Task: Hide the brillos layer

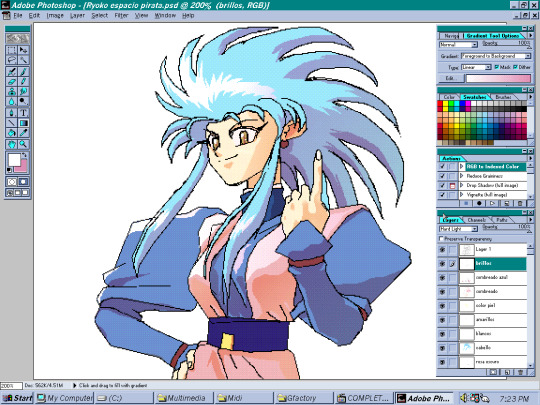Action: pos(443,263)
